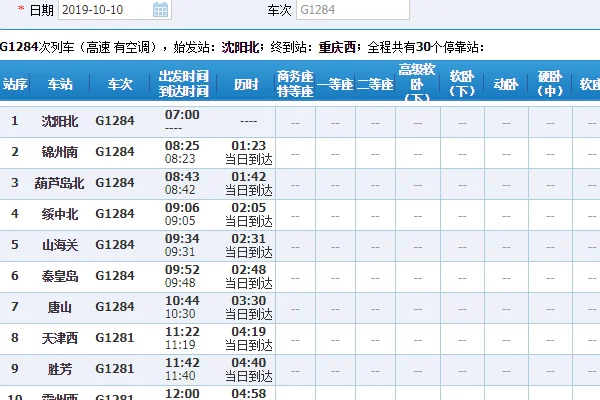Click station name 山海关

click(60, 245)
